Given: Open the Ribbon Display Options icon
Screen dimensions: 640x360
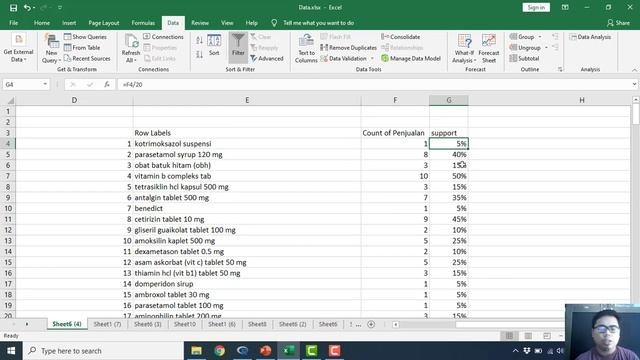Looking at the screenshot, I should 565,7.
